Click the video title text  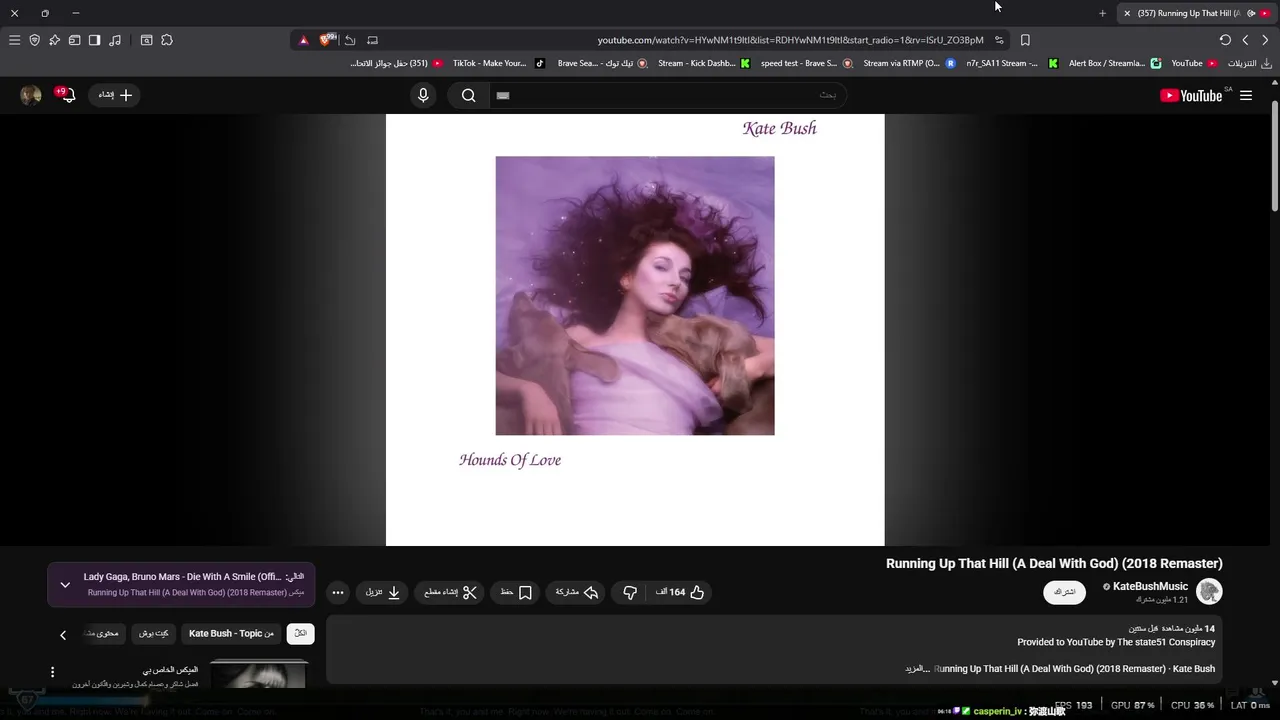1054,563
